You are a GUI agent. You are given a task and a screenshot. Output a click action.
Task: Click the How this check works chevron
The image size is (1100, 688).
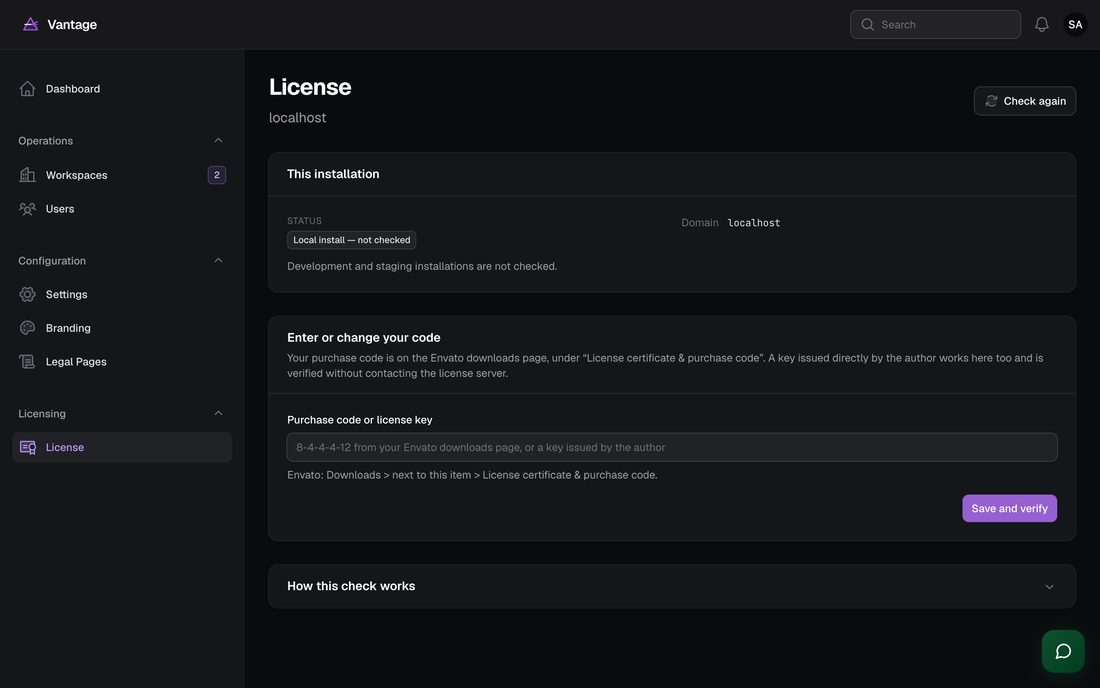point(1049,587)
